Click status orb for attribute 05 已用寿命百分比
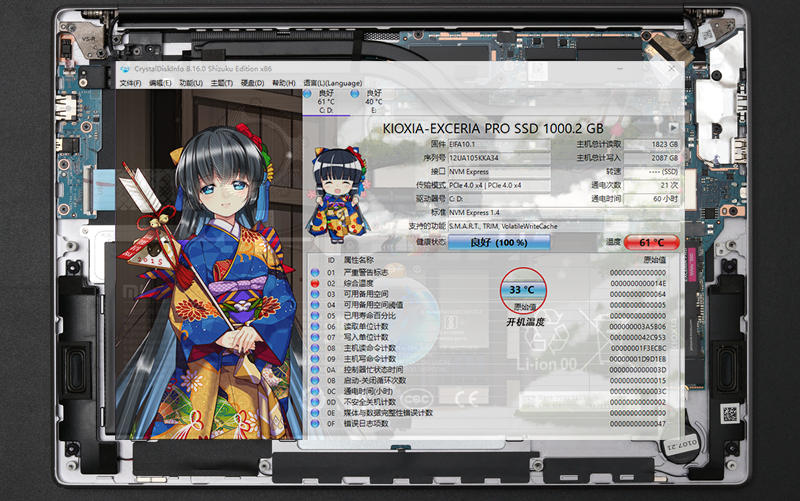Screen dimensions: 800x501 [315, 315]
